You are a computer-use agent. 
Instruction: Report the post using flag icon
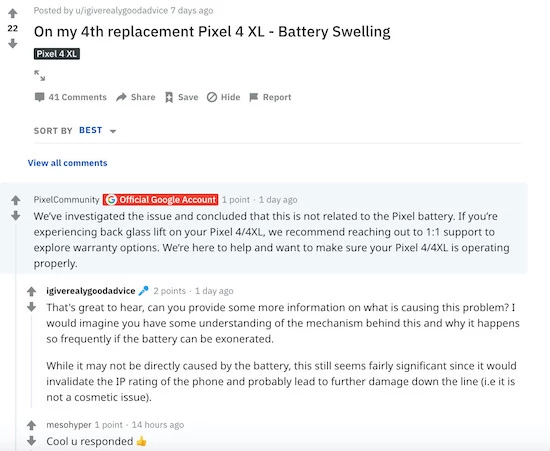click(270, 97)
